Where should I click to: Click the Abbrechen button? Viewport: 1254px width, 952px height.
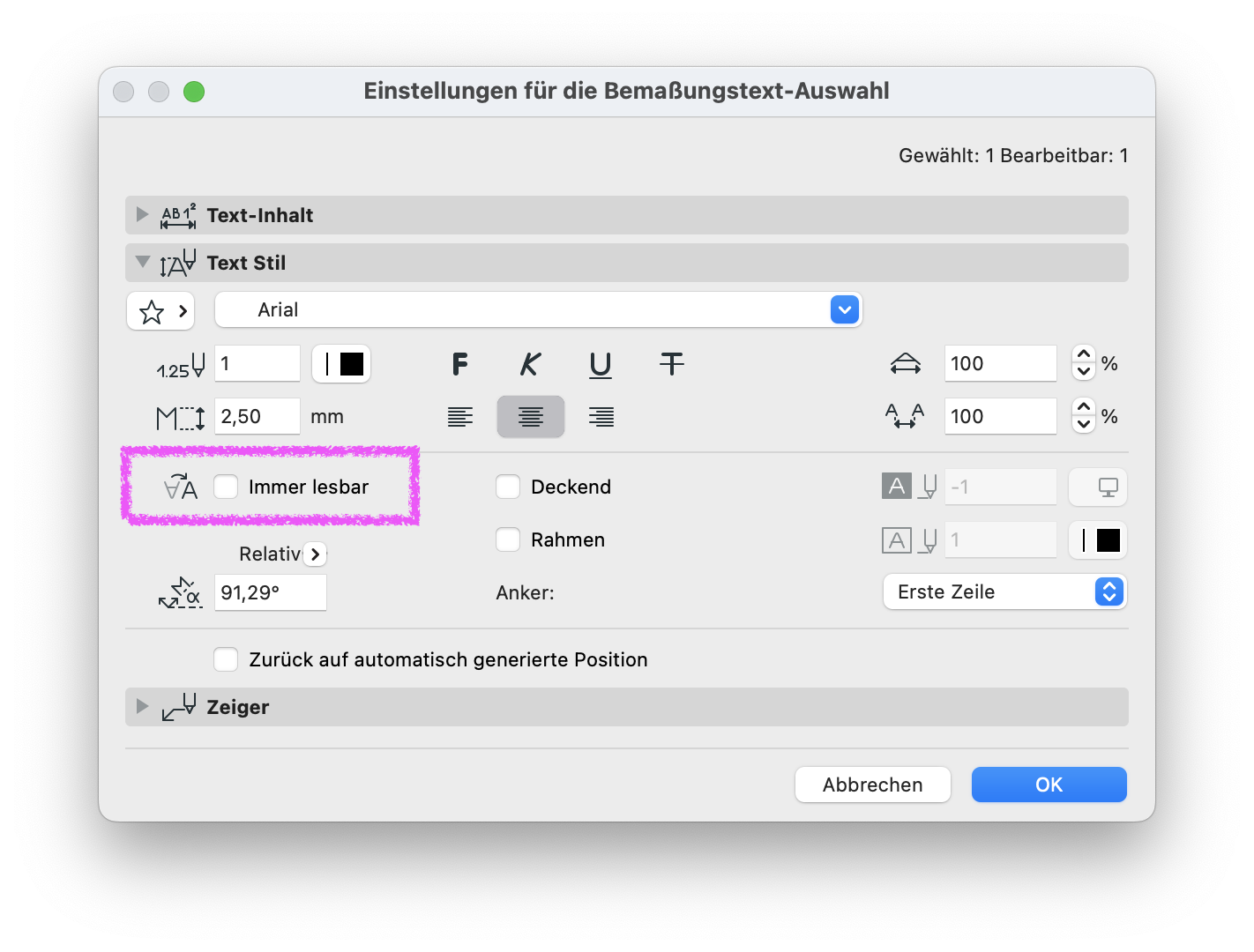click(x=873, y=785)
